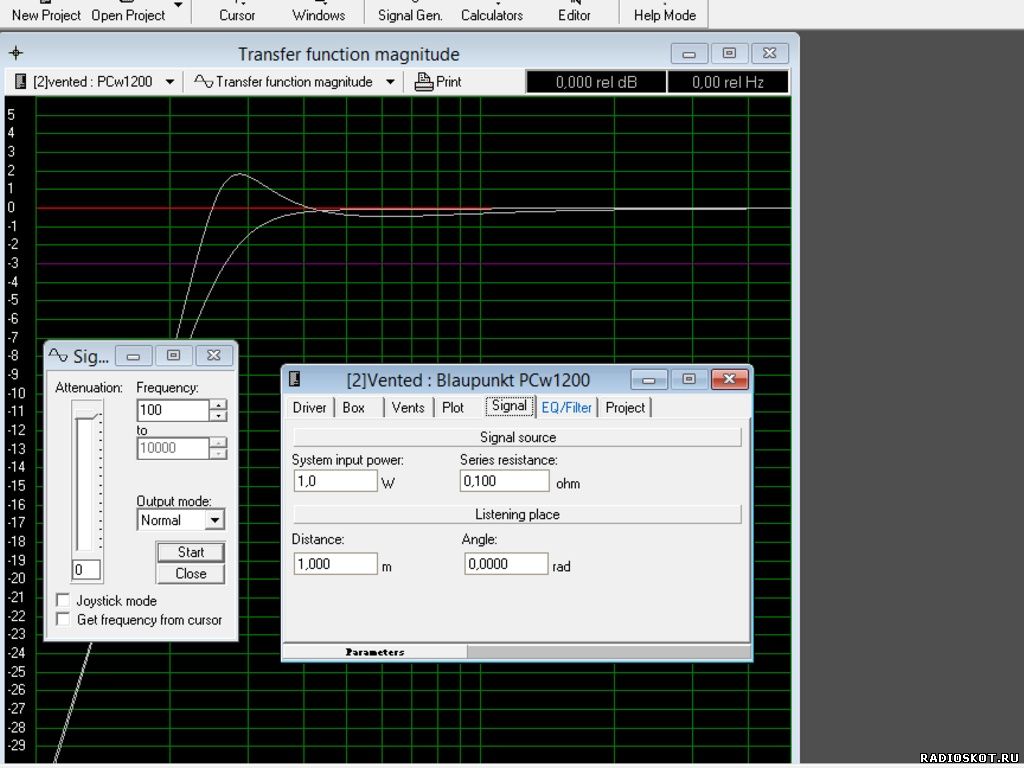The width and height of the screenshot is (1024, 768).
Task: Click the waveform icon beside Transfer function magnitude
Action: point(204,82)
